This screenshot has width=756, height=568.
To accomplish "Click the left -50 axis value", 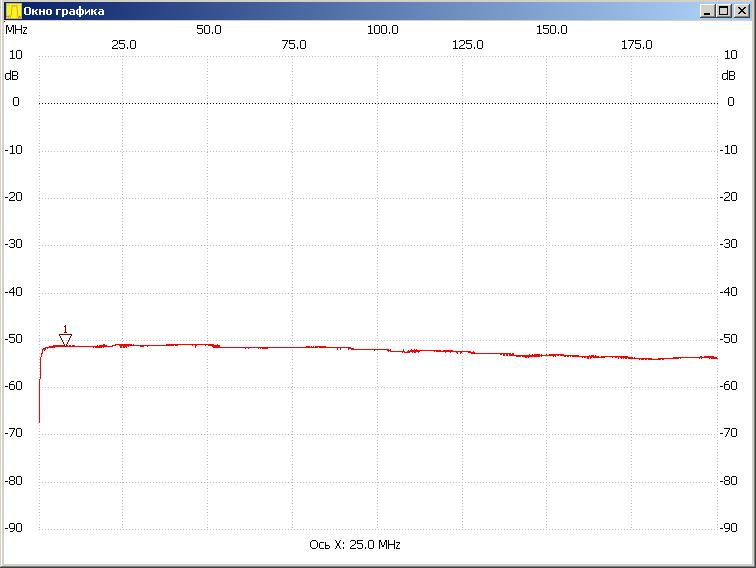I will 14,339.
